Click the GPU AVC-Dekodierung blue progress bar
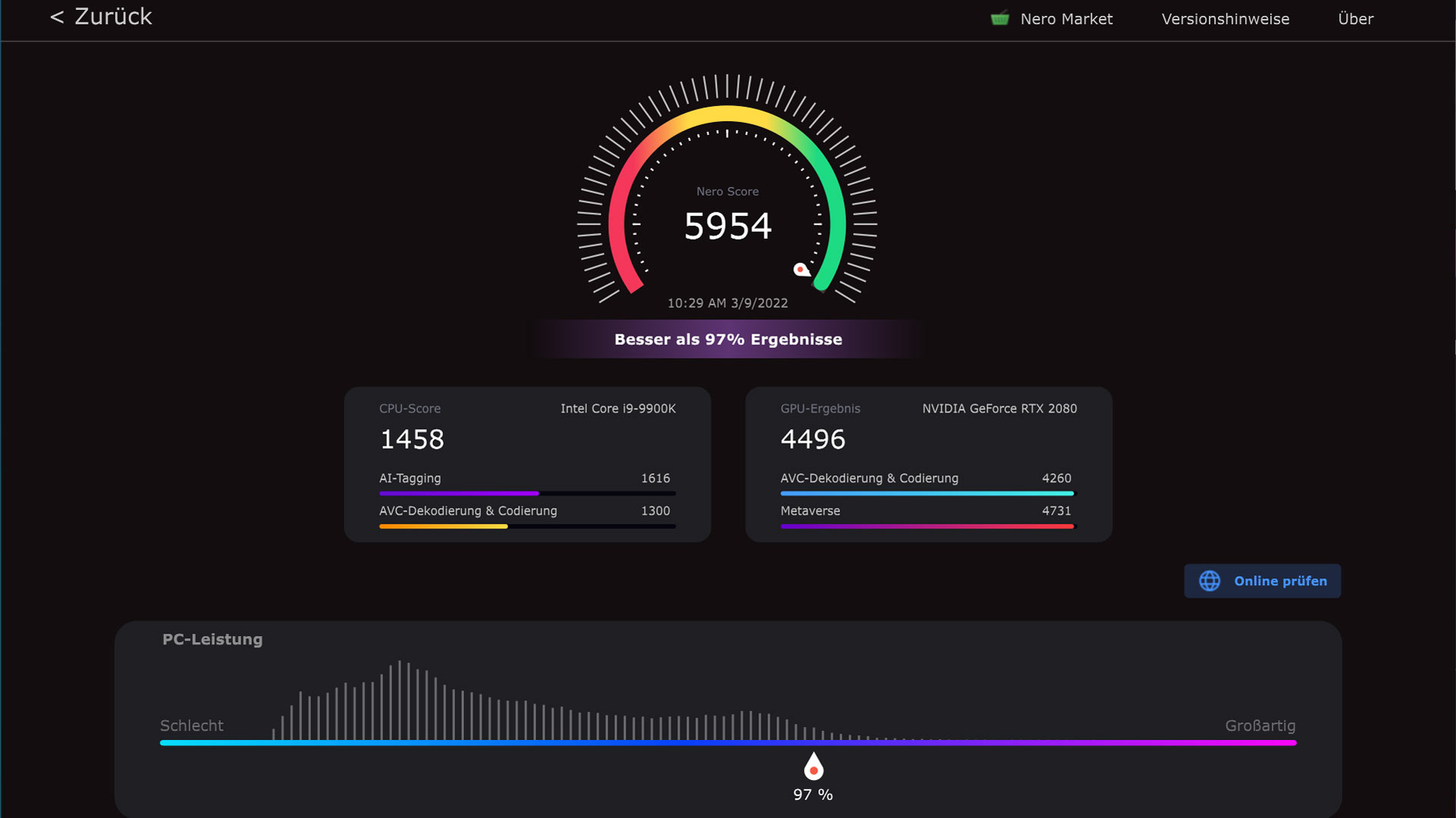The width and height of the screenshot is (1456, 818). tap(926, 494)
